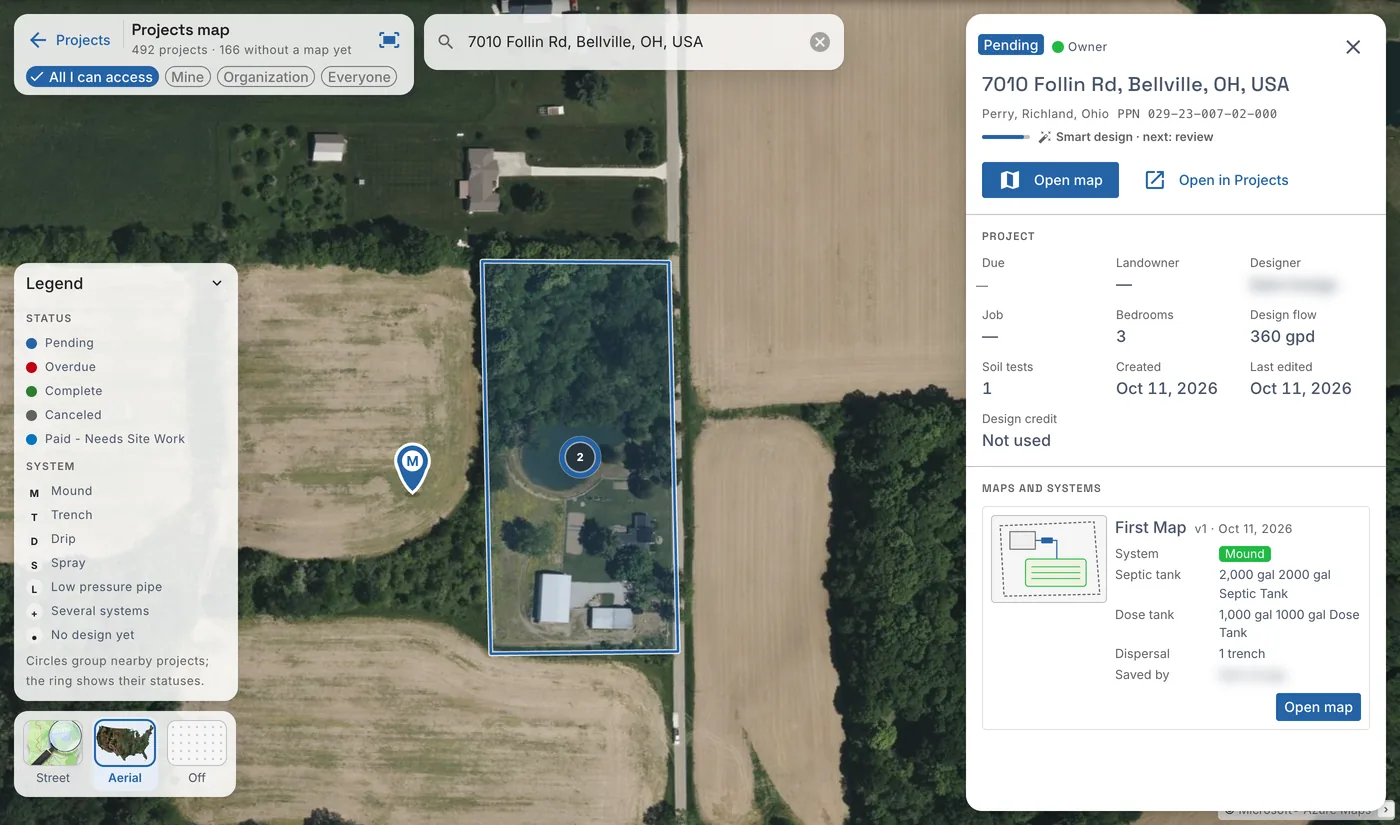Click the Low pressure pipe legend entry

[x=94, y=587]
